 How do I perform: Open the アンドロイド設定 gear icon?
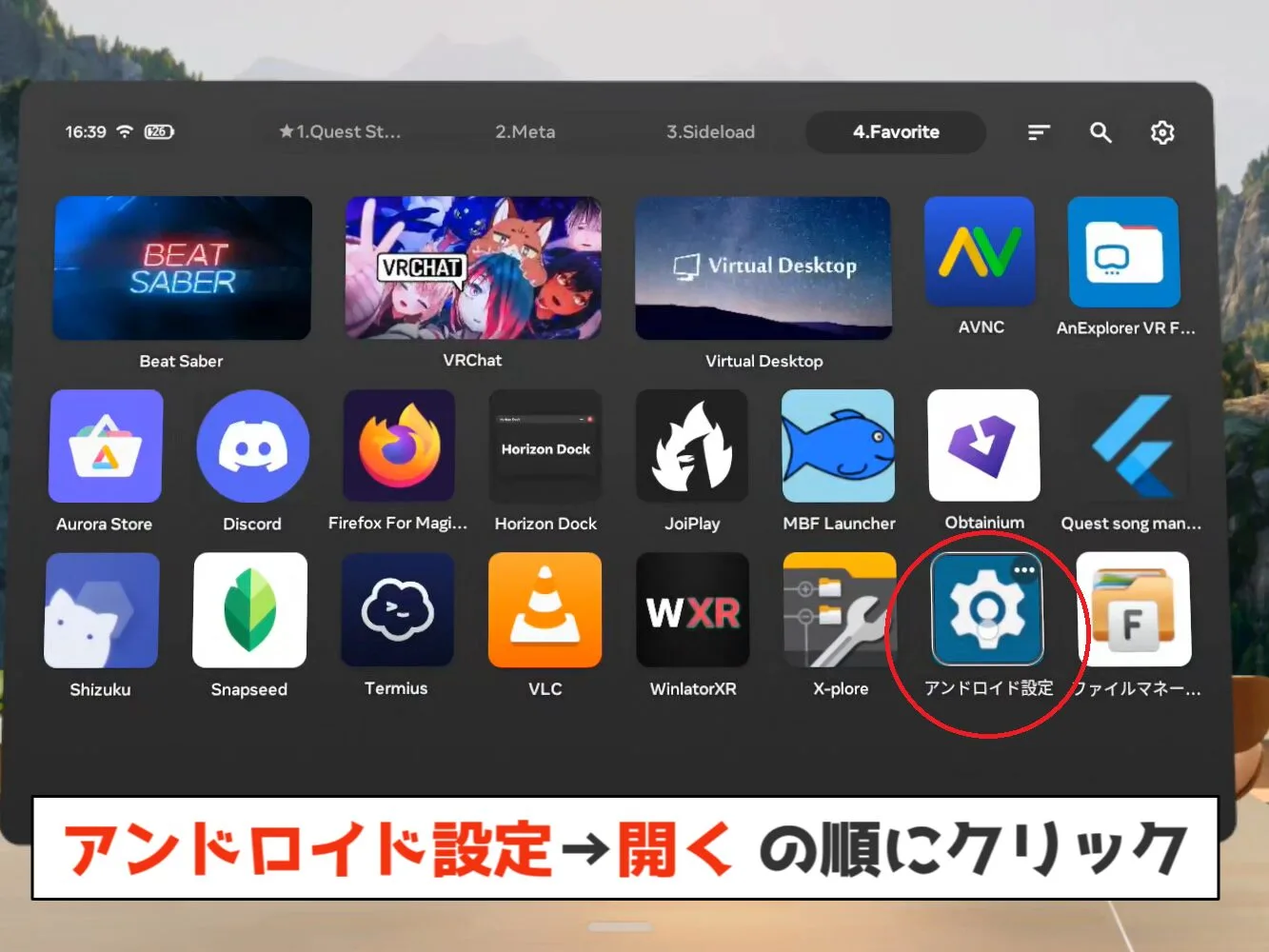pyautogui.click(x=987, y=610)
